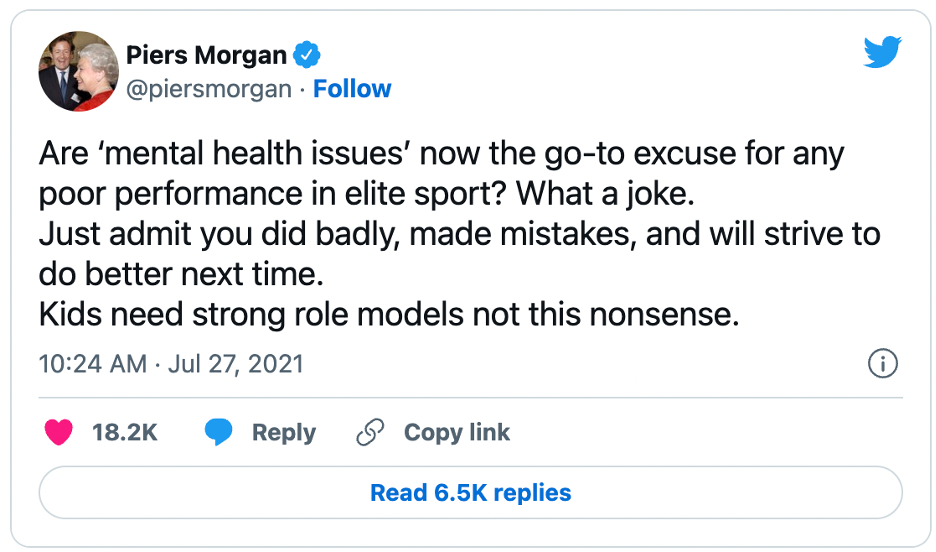Click the tweet line starting 'Are mental health issues'
The height and width of the screenshot is (552, 936).
[440, 155]
